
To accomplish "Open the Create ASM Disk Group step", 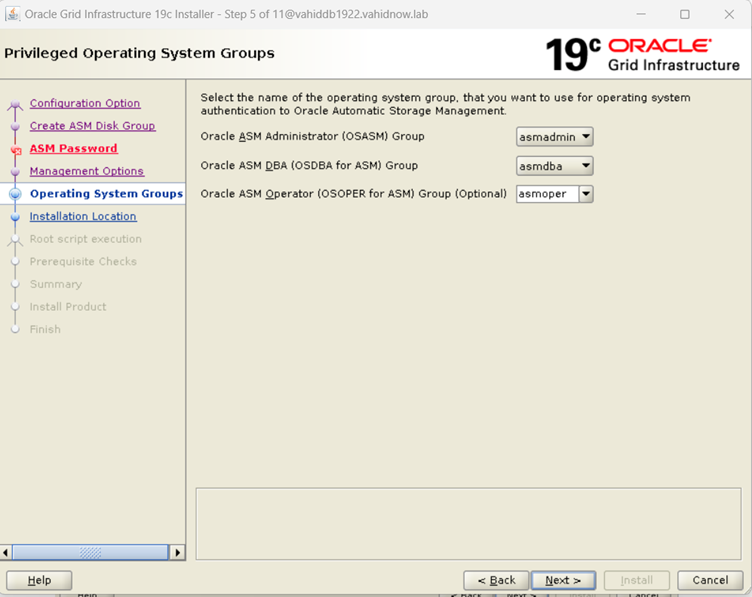I will 92,126.
